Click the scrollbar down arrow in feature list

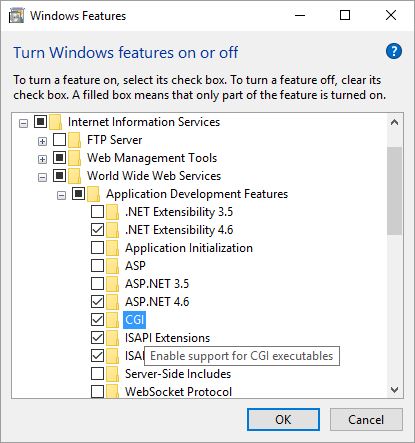coord(395,389)
